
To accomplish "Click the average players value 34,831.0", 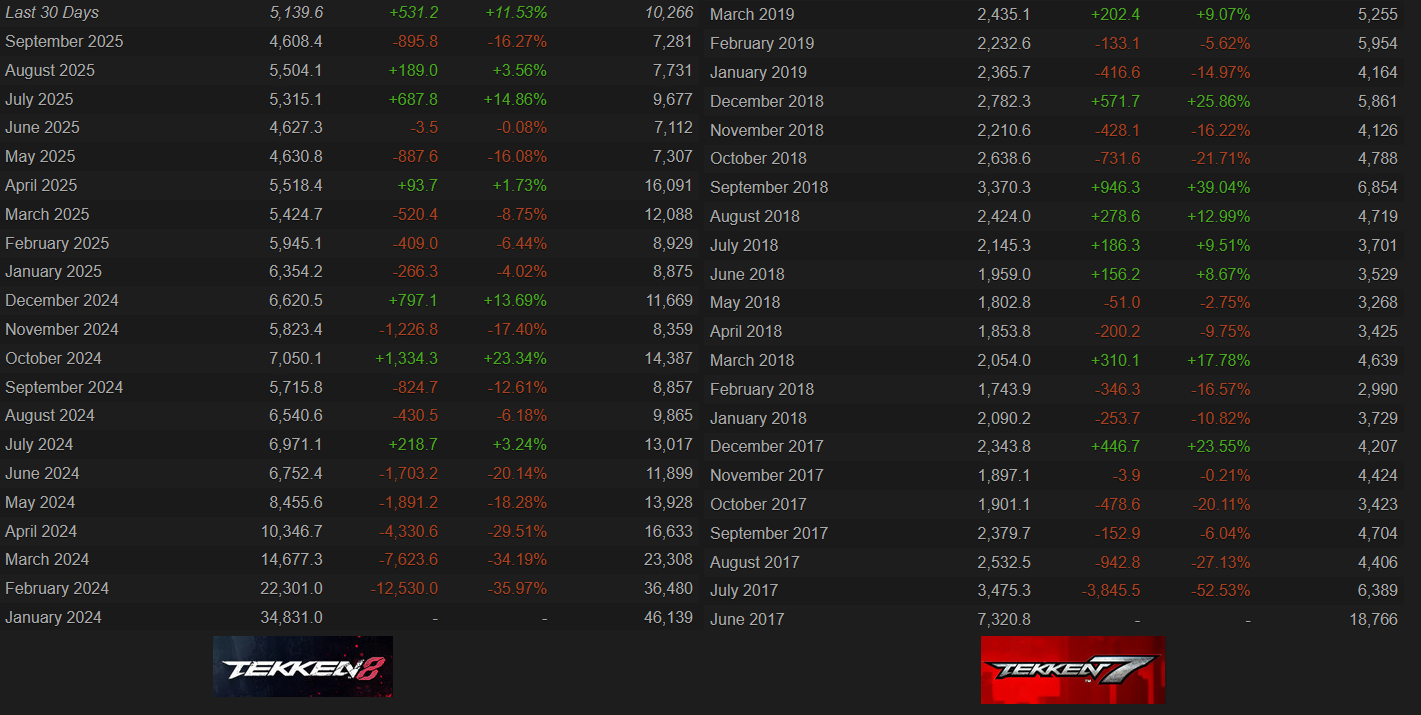I will (292, 617).
